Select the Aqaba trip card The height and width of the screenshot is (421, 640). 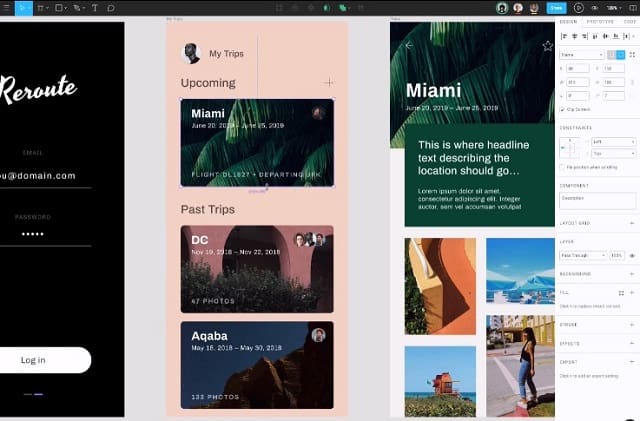pyautogui.click(x=257, y=365)
